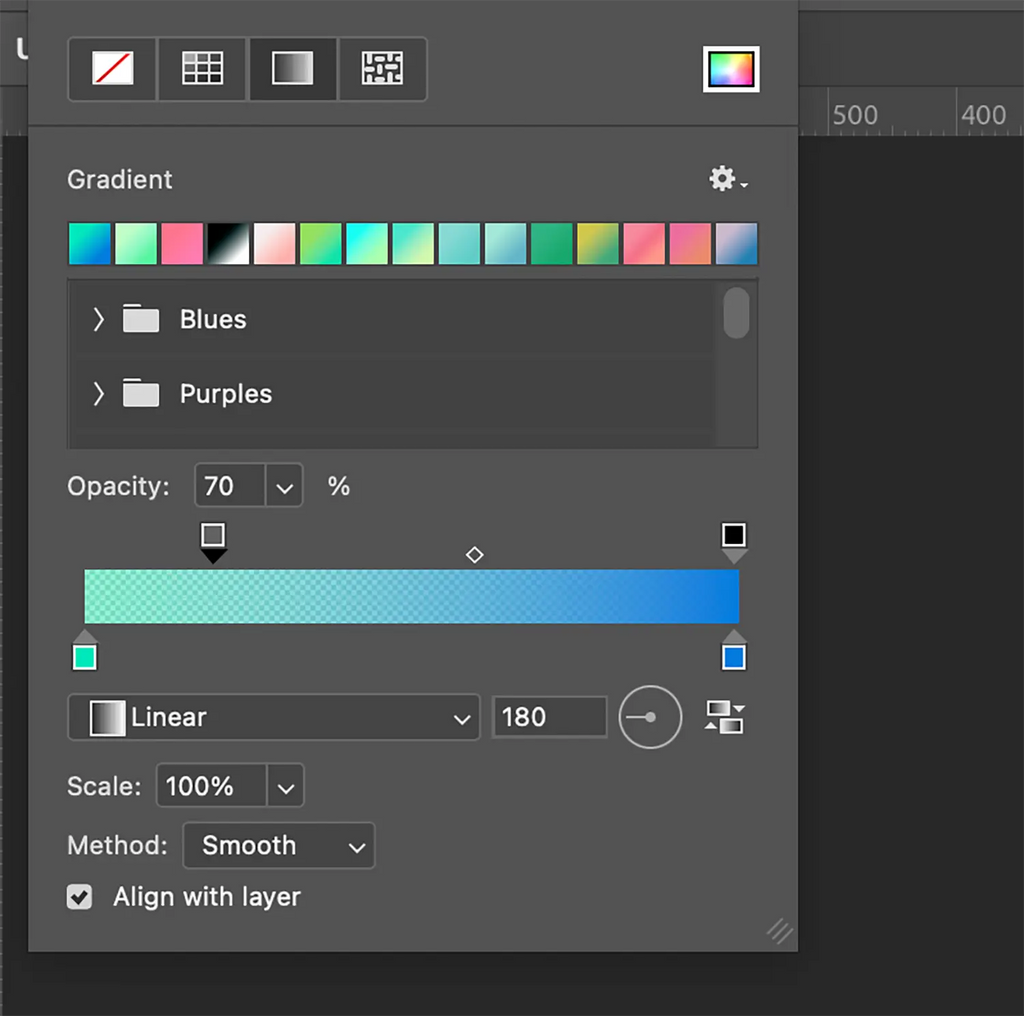Click the Scale field showing 100%
This screenshot has width=1024, height=1016.
212,786
